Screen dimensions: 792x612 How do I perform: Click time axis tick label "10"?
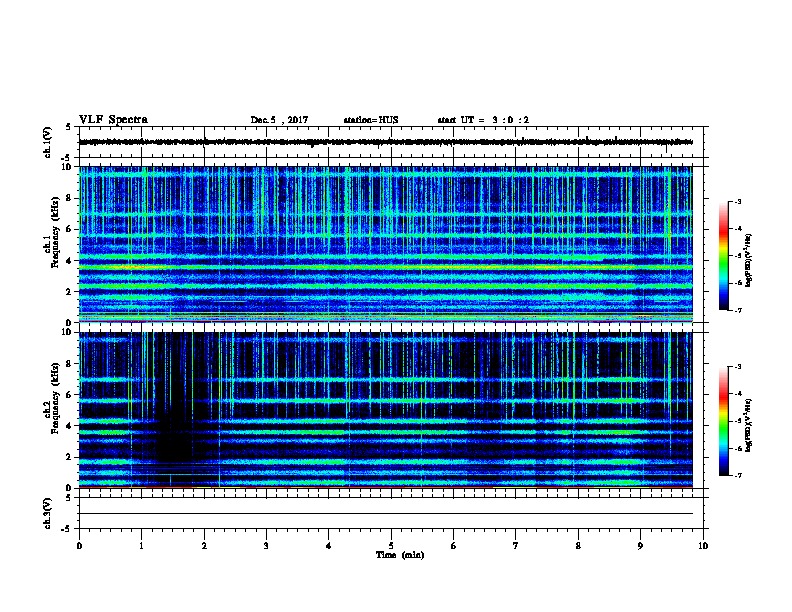(703, 546)
